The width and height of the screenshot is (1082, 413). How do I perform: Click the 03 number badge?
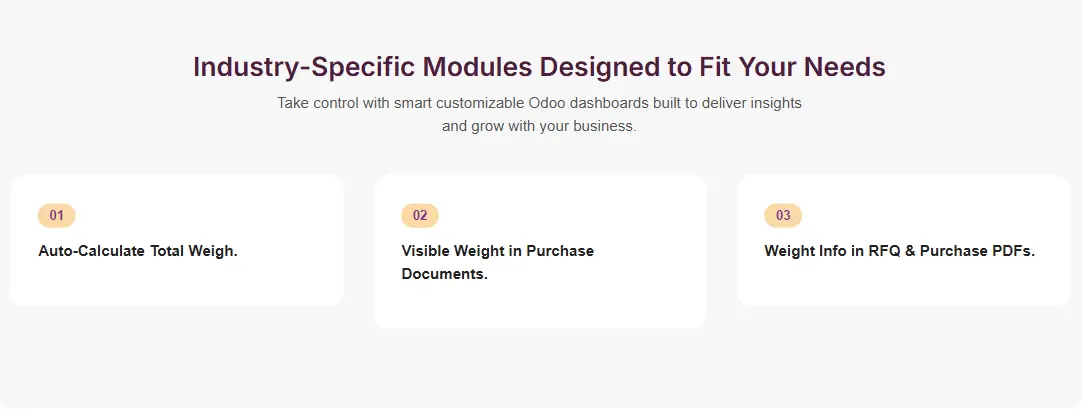[x=783, y=215]
